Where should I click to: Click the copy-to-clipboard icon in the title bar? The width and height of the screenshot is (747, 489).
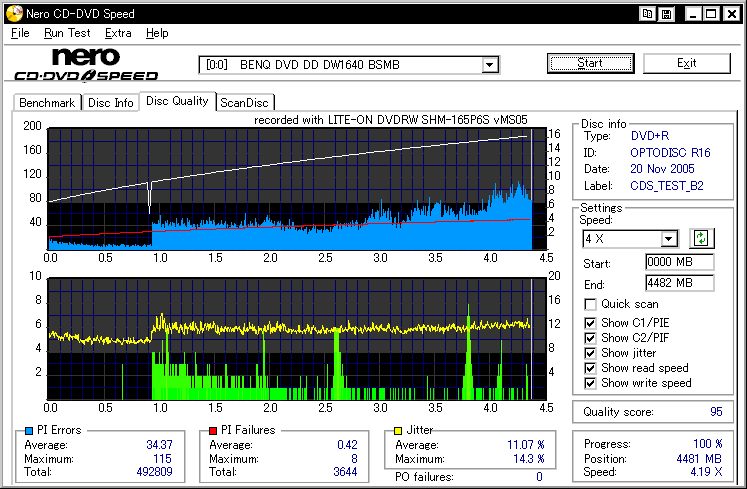647,14
